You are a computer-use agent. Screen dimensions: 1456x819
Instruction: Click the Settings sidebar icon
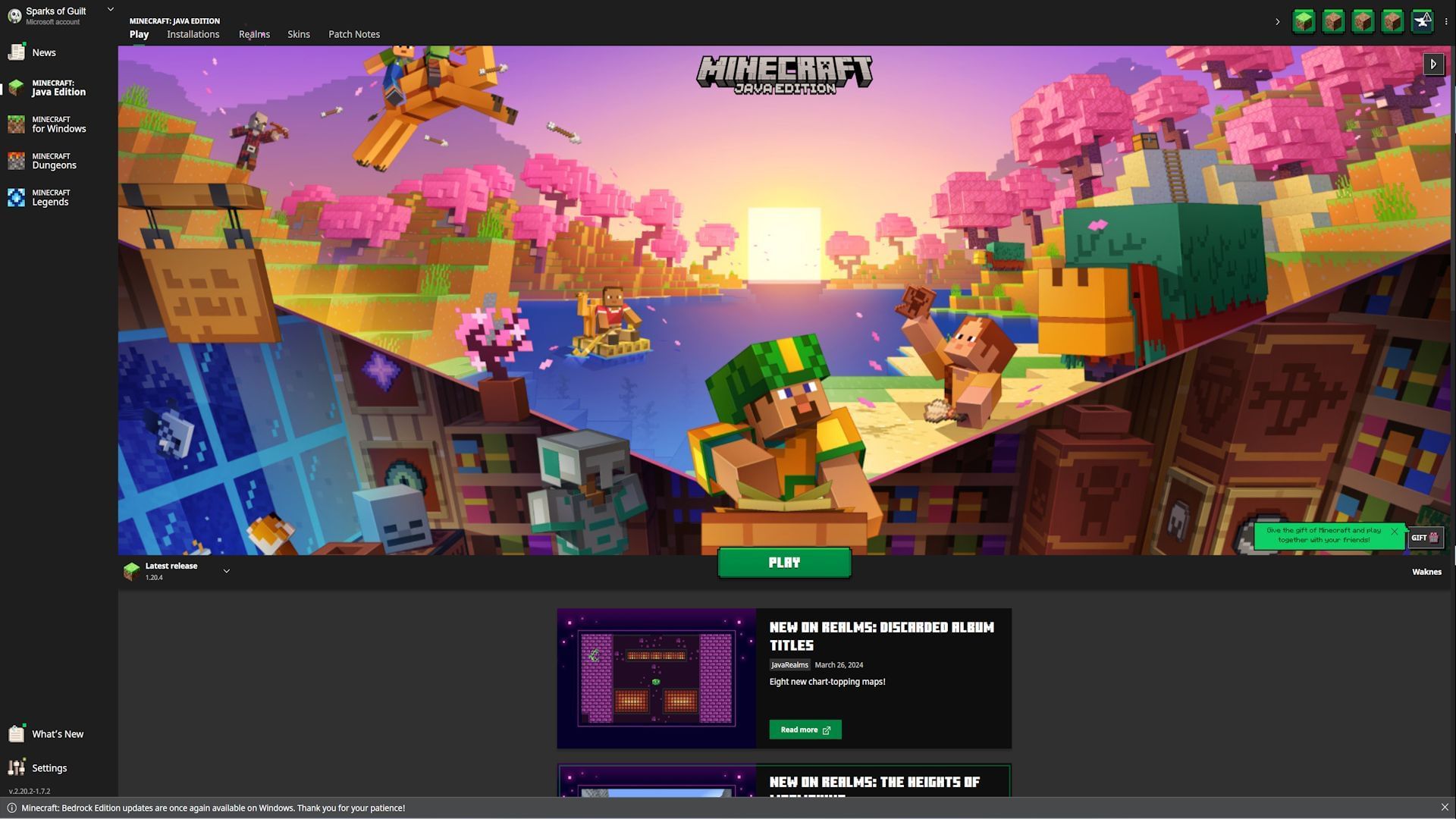tap(15, 768)
